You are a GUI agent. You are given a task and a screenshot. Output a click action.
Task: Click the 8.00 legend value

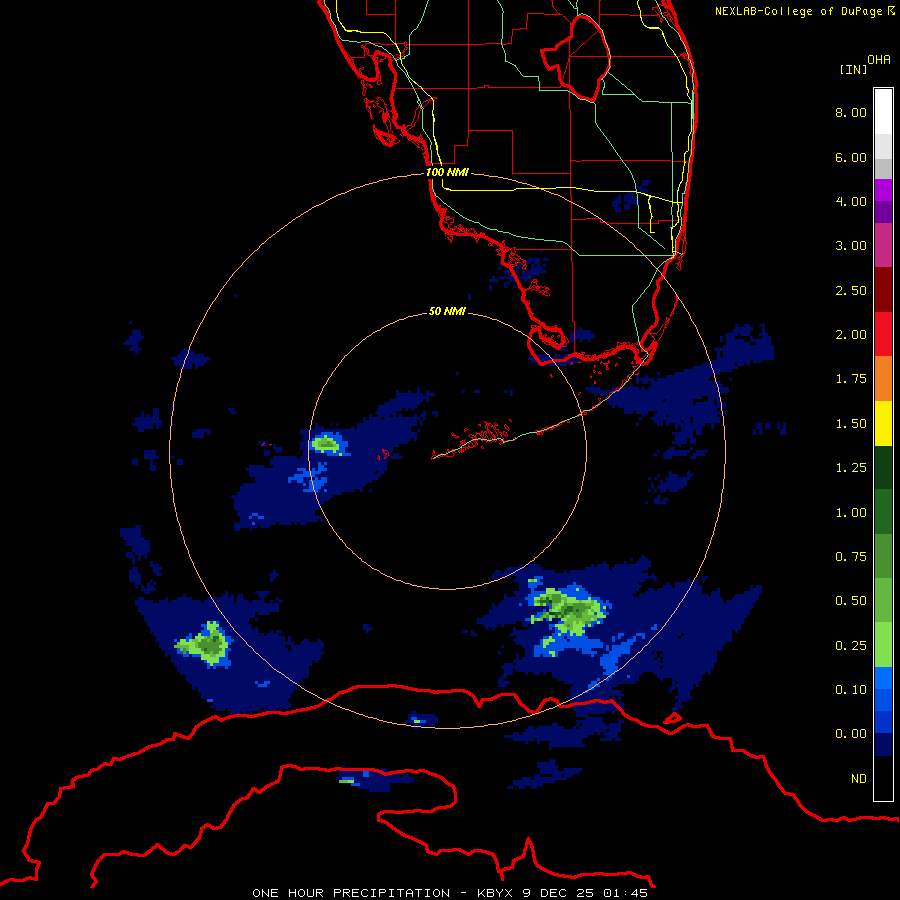click(x=851, y=112)
